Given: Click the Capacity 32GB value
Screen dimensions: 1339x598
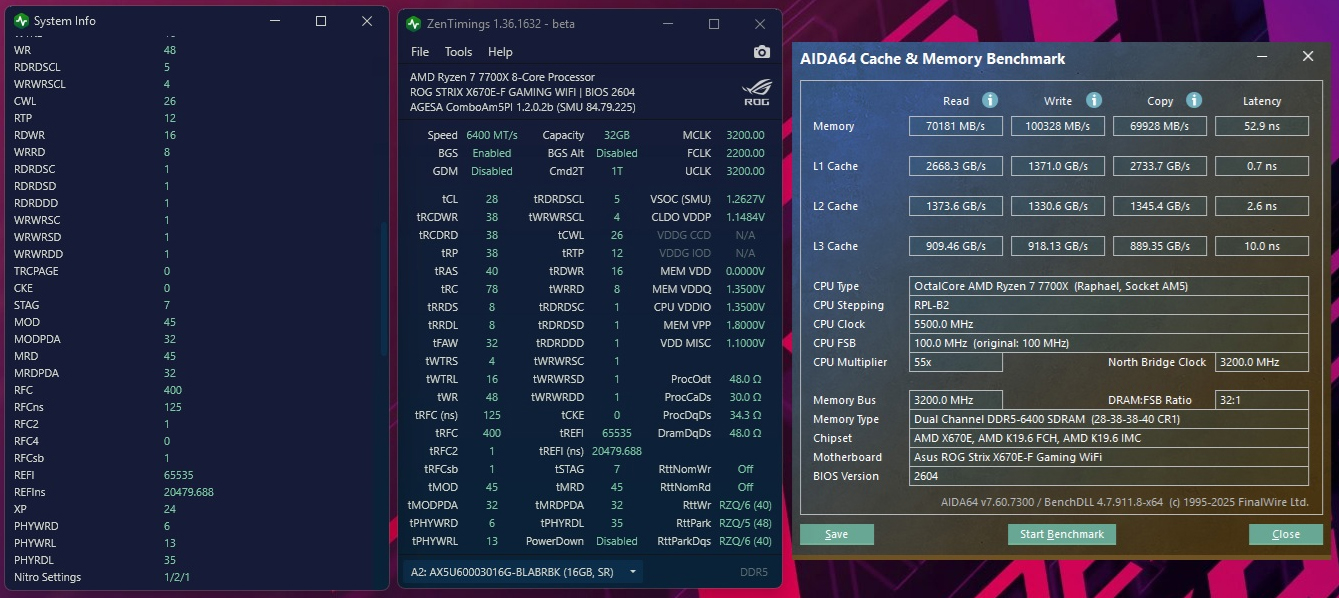Looking at the screenshot, I should (616, 135).
